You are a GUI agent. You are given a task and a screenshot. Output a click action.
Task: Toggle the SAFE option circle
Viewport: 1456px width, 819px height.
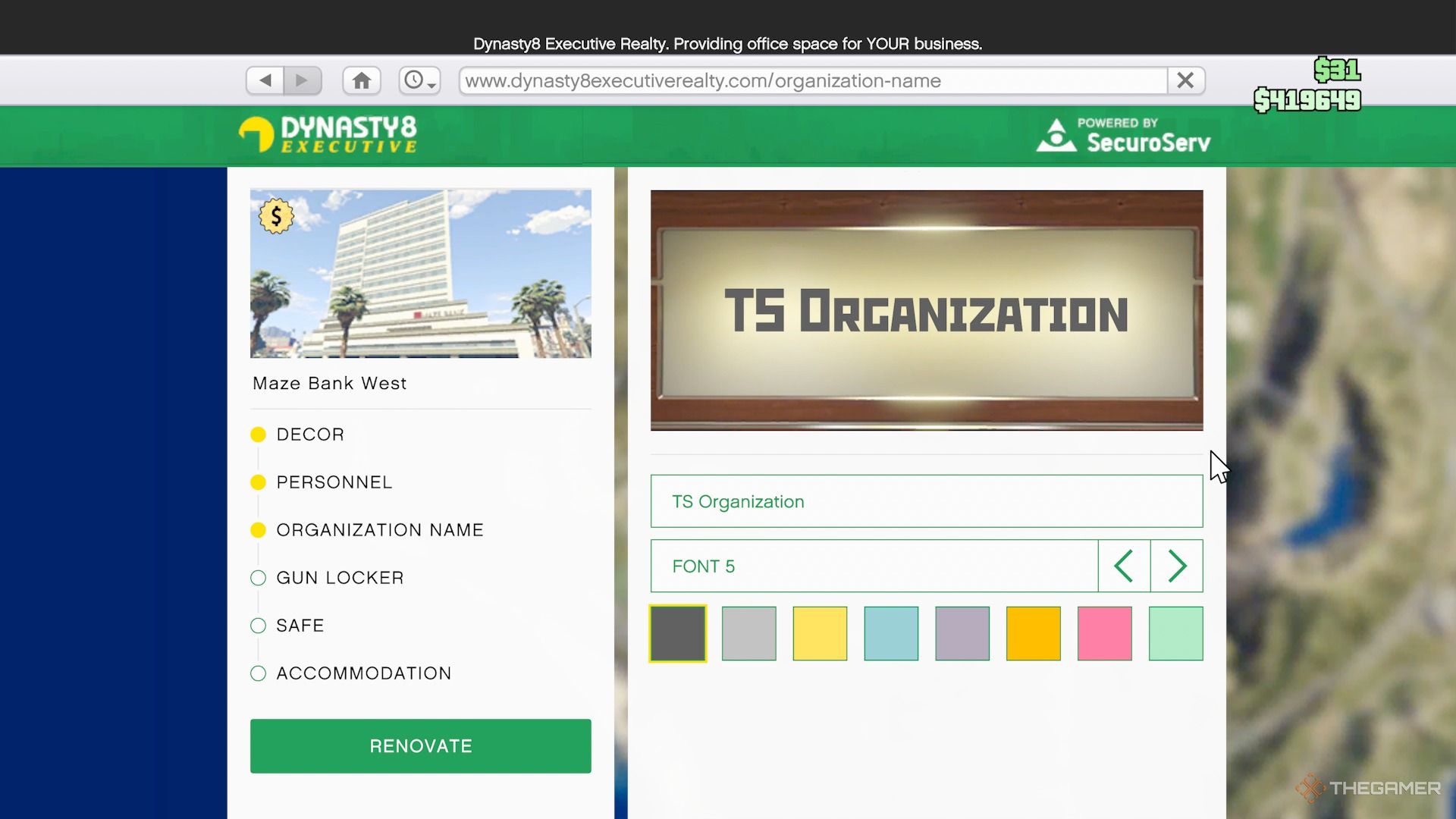click(x=257, y=625)
